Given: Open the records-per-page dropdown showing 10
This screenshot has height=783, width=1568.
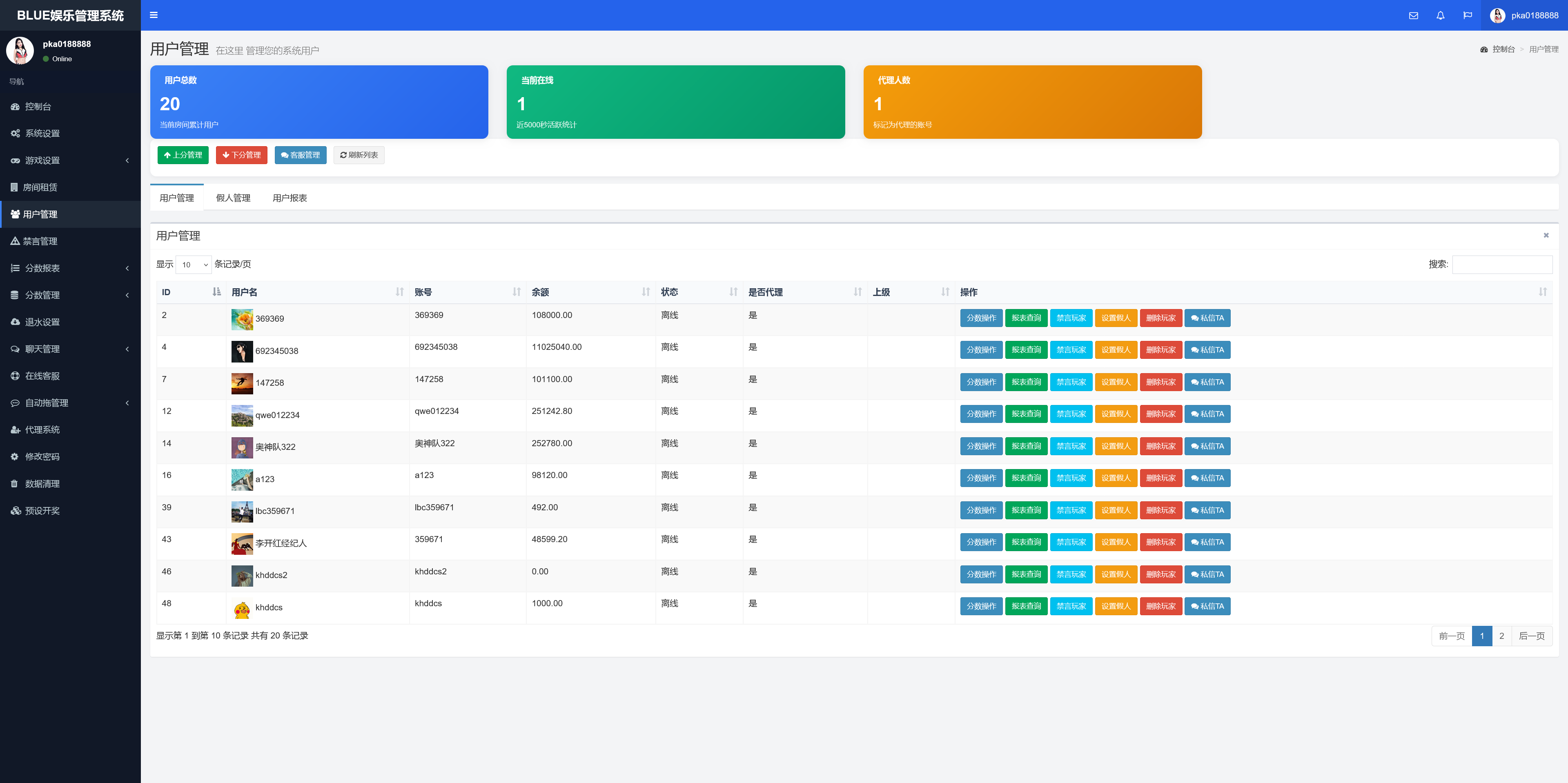Looking at the screenshot, I should click(194, 265).
